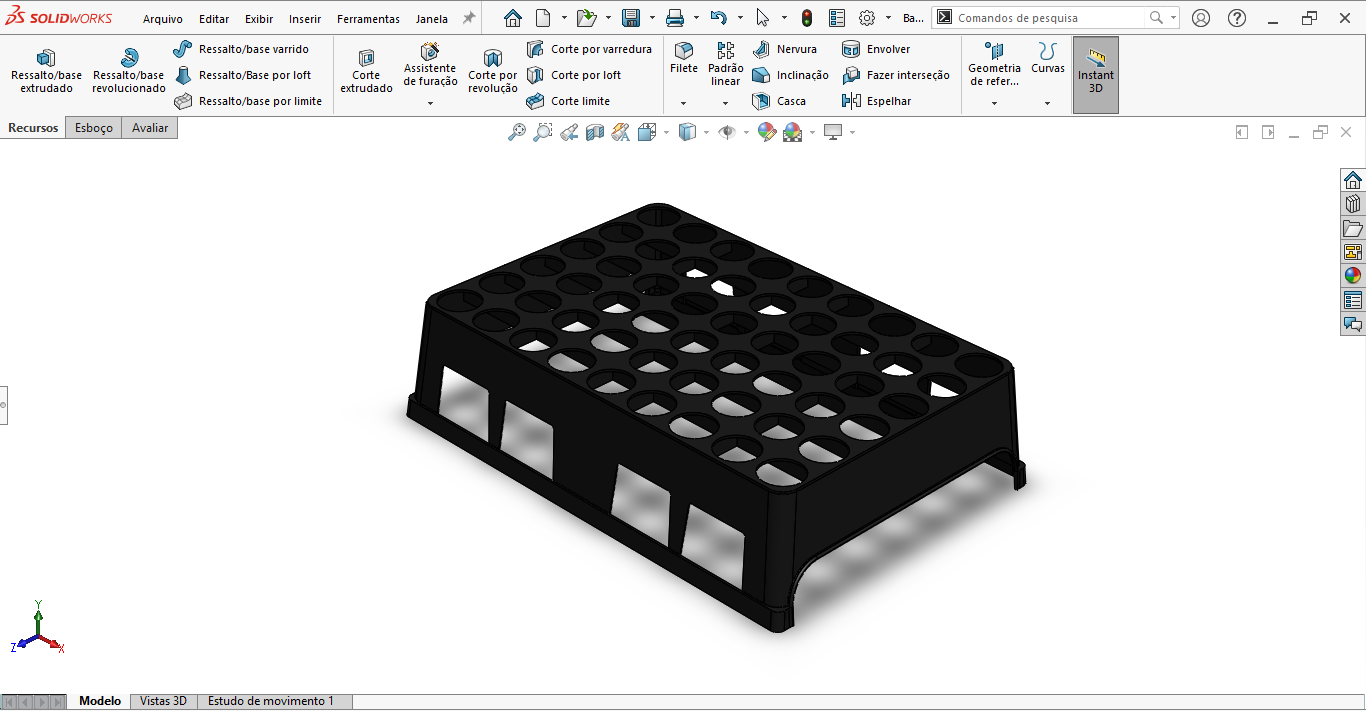Open file properties list icon
Viewport: 1366px width, 711px height.
click(837, 18)
